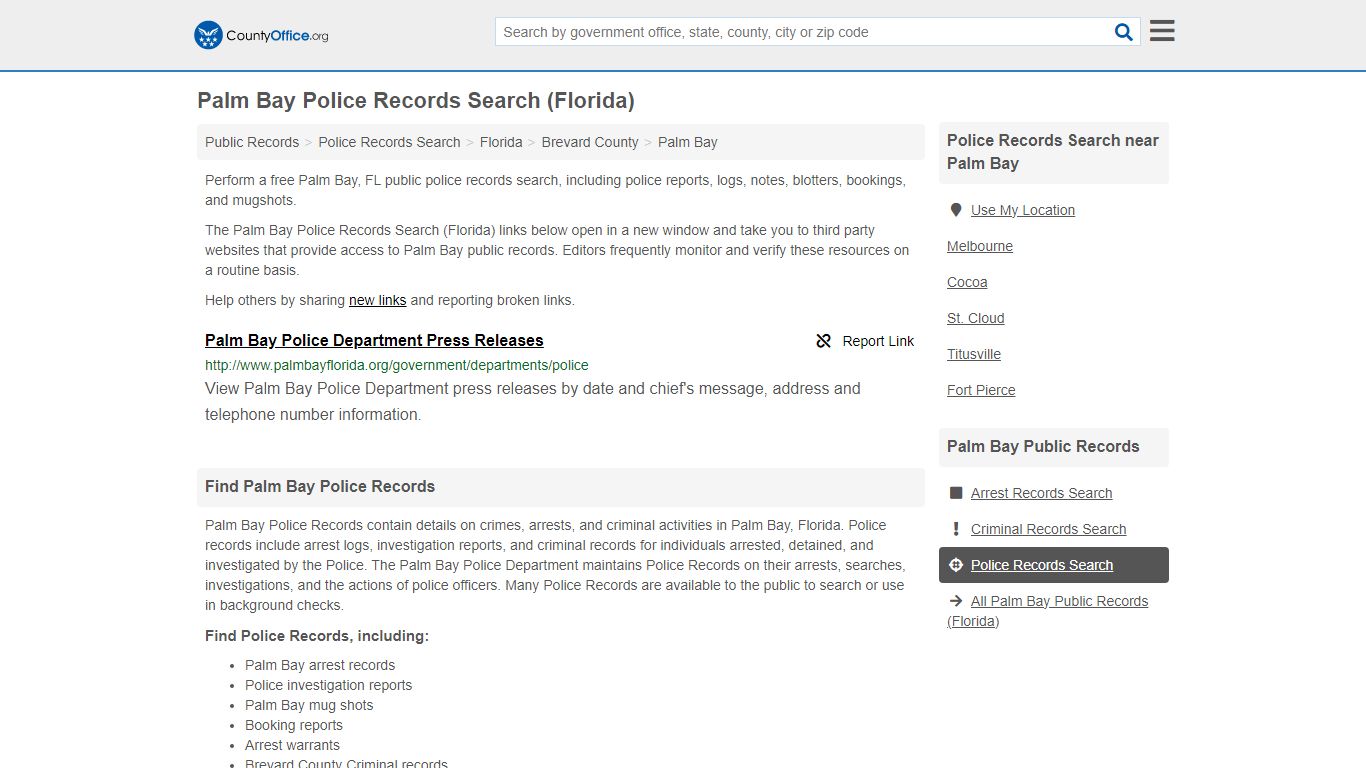Click the Criminal Records exclamation icon
Screen dimensions: 1366x768
[956, 529]
